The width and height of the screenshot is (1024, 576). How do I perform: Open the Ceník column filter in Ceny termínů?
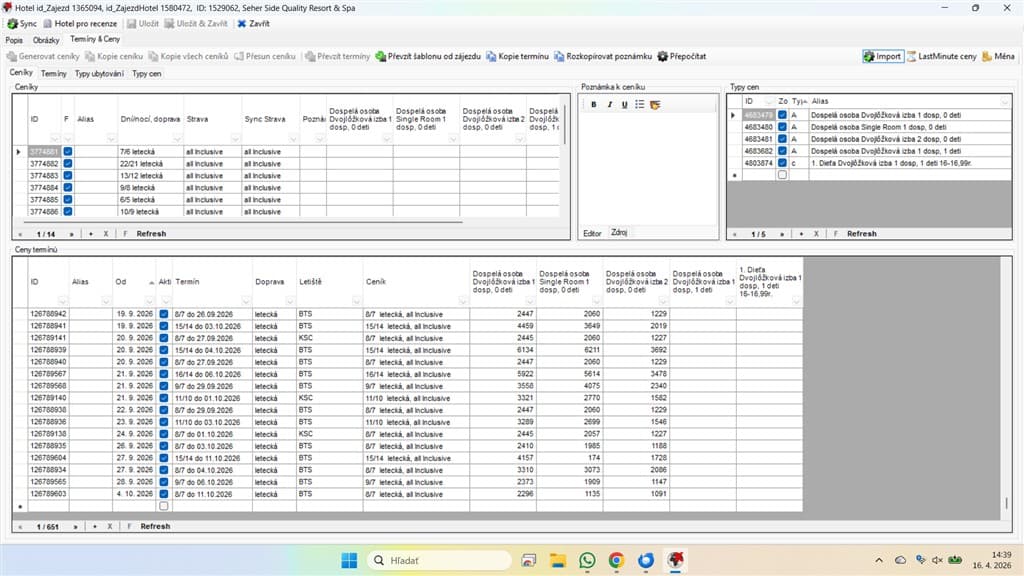pos(463,301)
